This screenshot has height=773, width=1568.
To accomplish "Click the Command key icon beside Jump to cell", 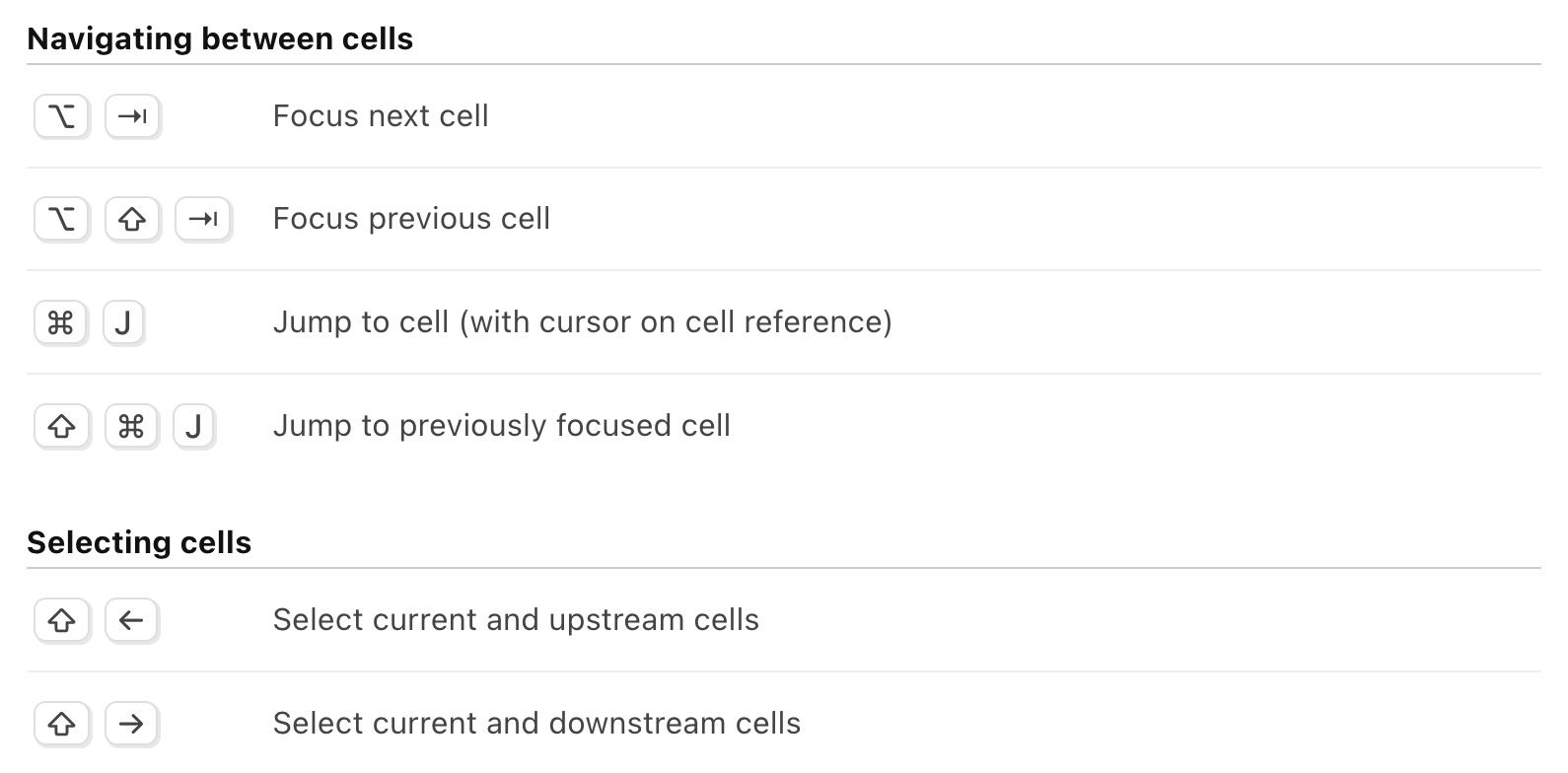I will pyautogui.click(x=61, y=322).
